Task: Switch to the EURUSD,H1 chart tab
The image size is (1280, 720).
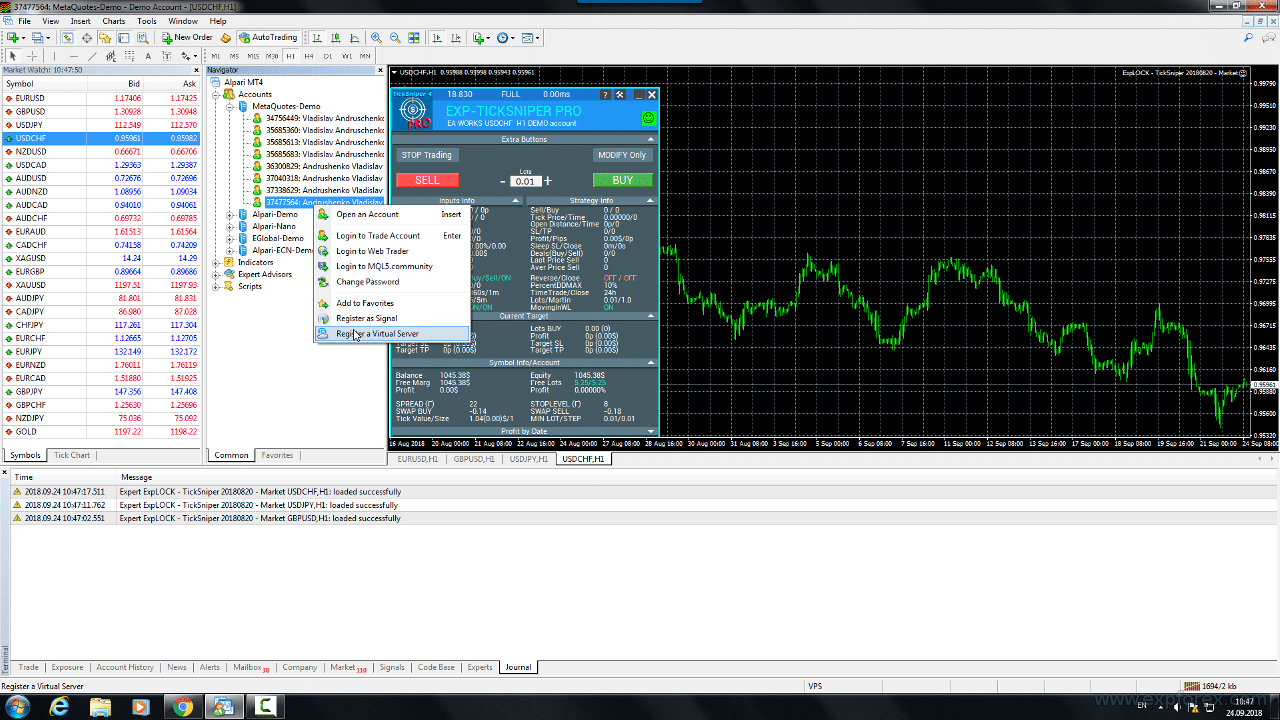Action: 418,459
